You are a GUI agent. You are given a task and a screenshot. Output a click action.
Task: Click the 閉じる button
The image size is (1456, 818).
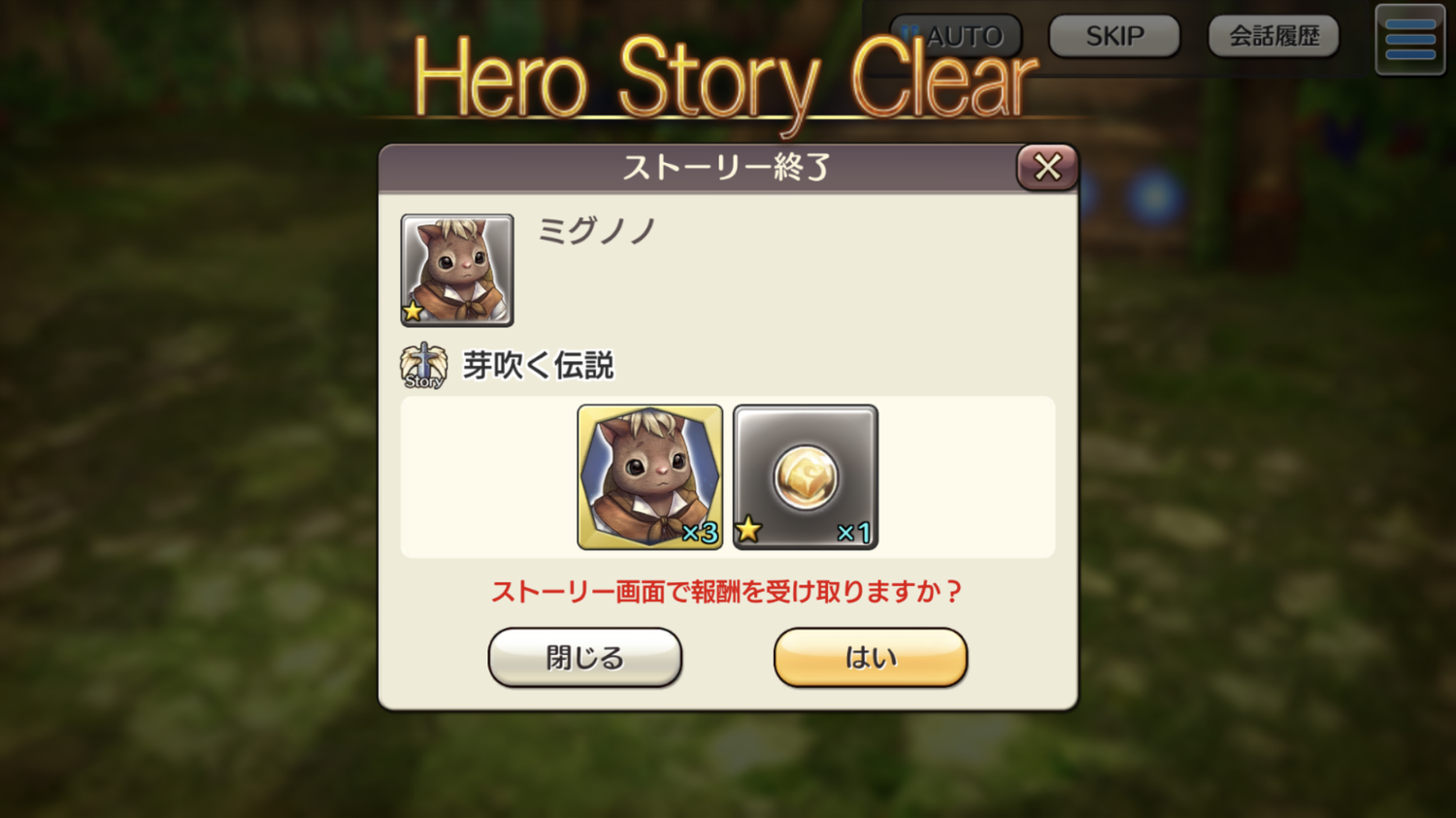click(x=585, y=658)
